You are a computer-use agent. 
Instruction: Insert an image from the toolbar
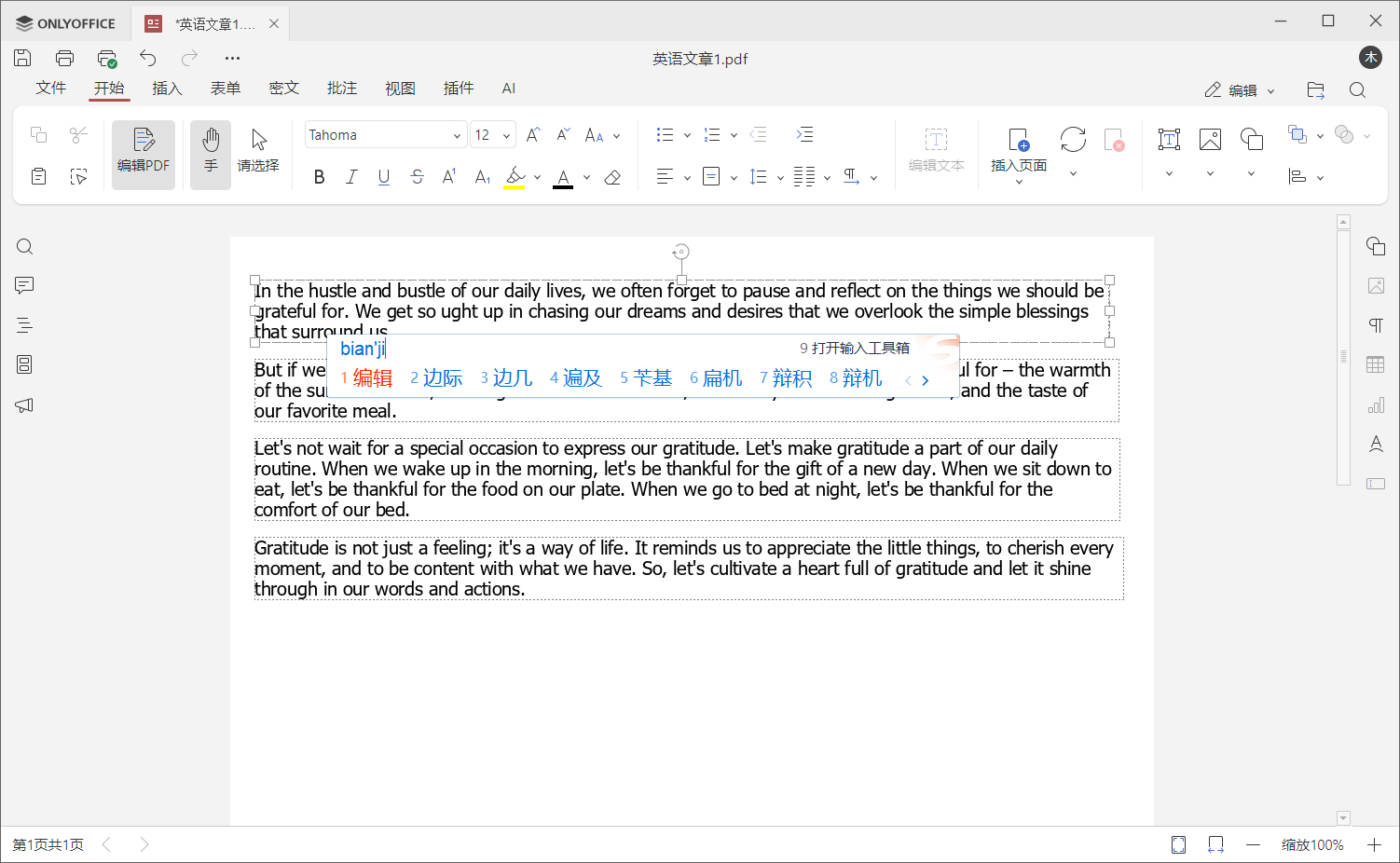[x=1210, y=138]
